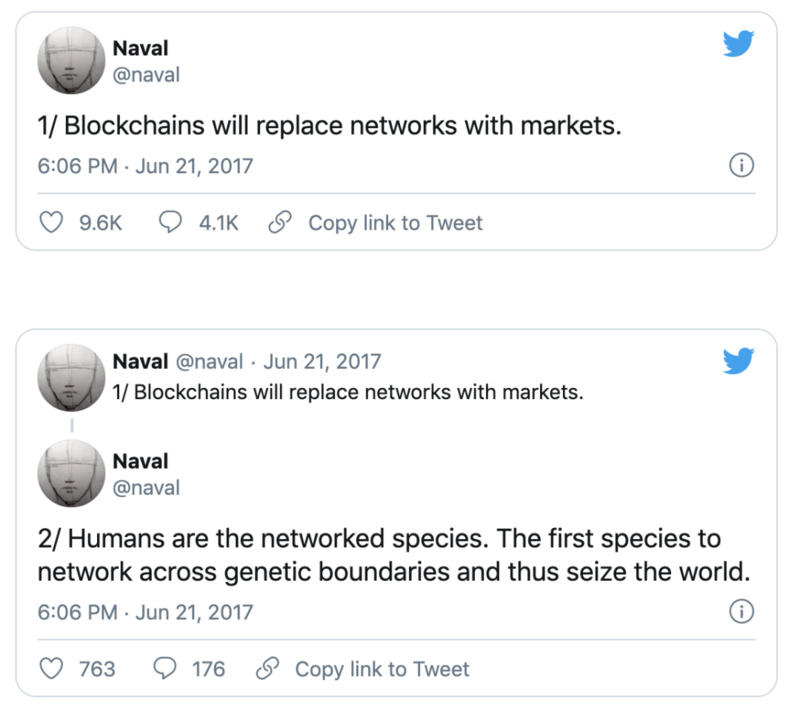Open replies on tweet with 4.1K replies

pos(170,223)
